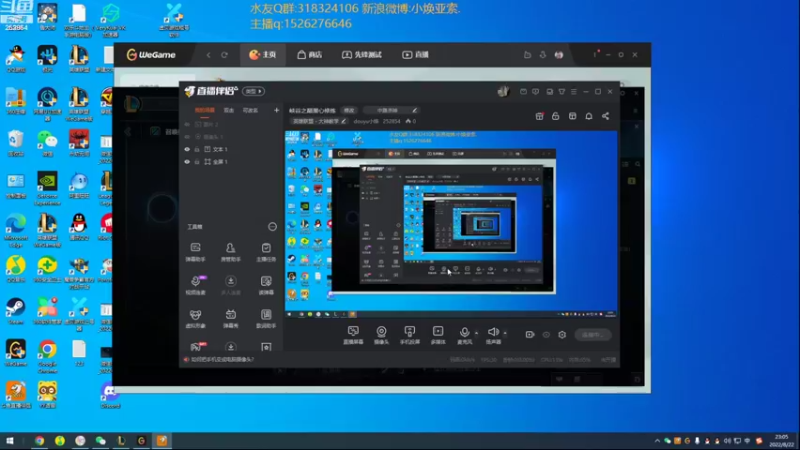The height and width of the screenshot is (450, 800).
Task: Add a 摄像头 camera source
Action: tap(381, 335)
